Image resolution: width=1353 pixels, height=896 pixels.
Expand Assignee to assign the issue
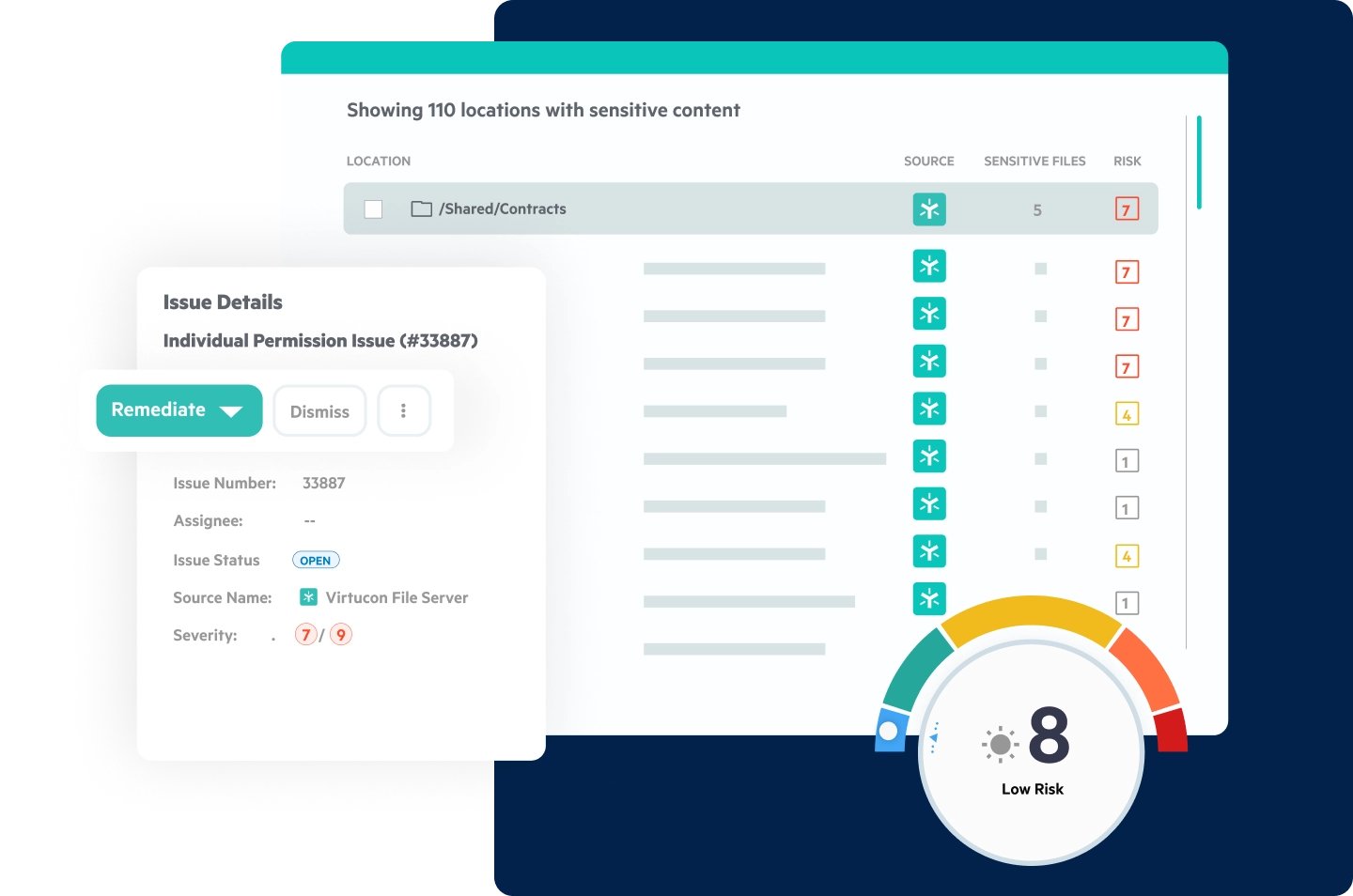tap(310, 520)
